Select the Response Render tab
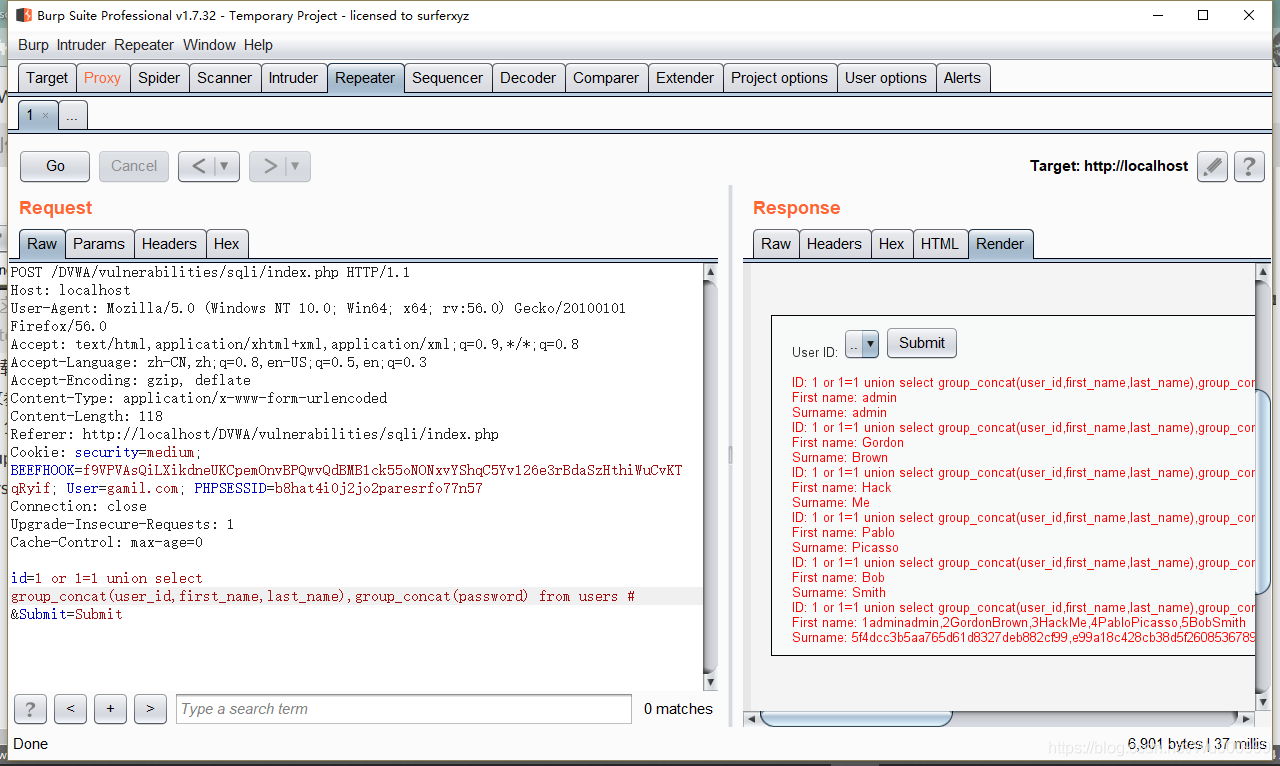This screenshot has width=1280, height=766. tap(1000, 244)
